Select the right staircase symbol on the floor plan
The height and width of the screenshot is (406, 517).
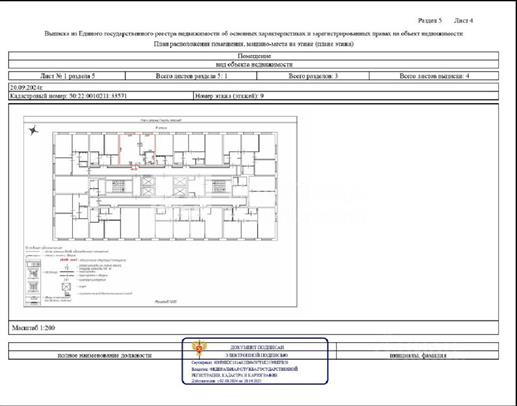[x=219, y=186]
